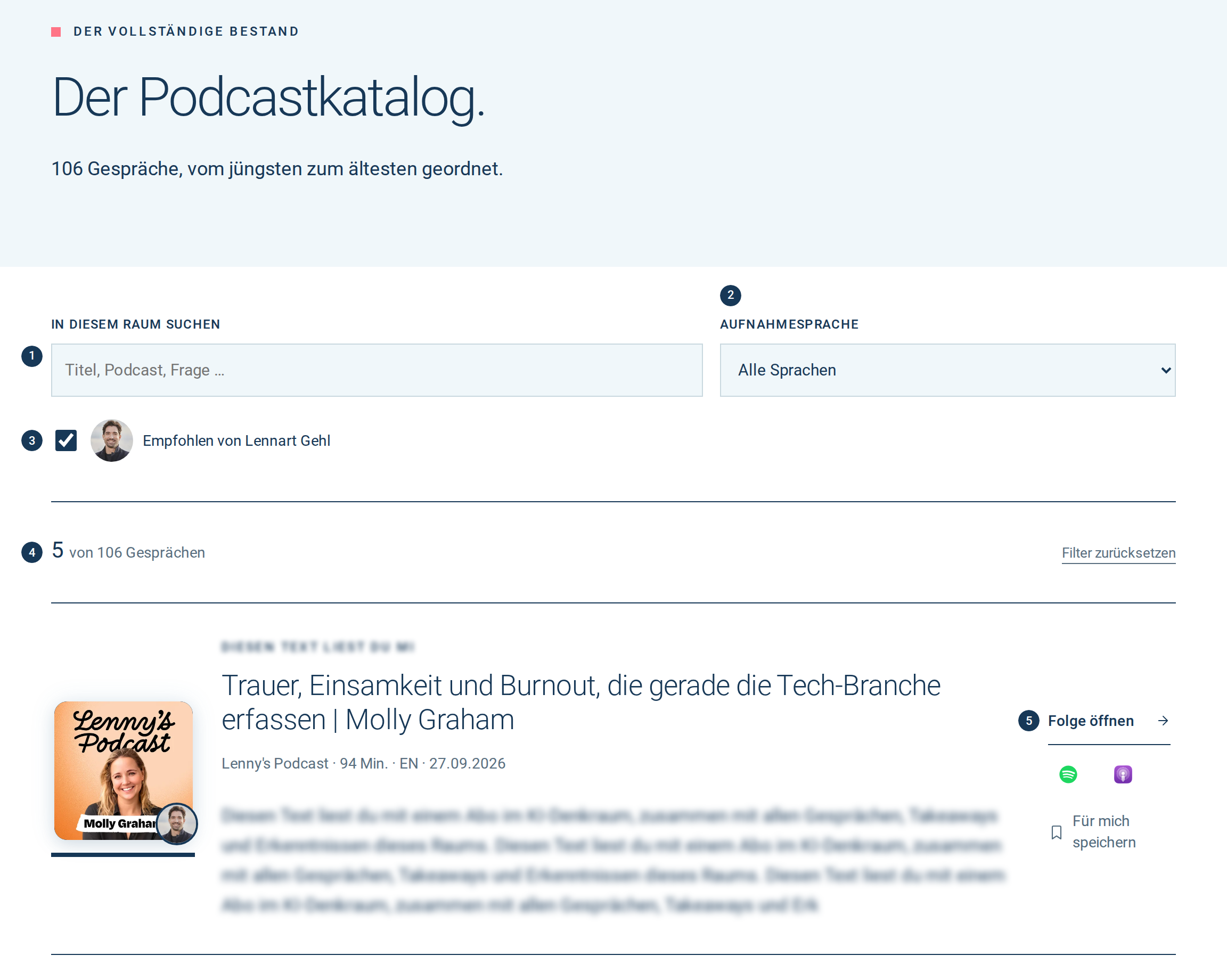This screenshot has height=980, width=1227.
Task: Click the episode metadata 'Lenny's Podcast · 94 Min.'
Action: (x=305, y=763)
